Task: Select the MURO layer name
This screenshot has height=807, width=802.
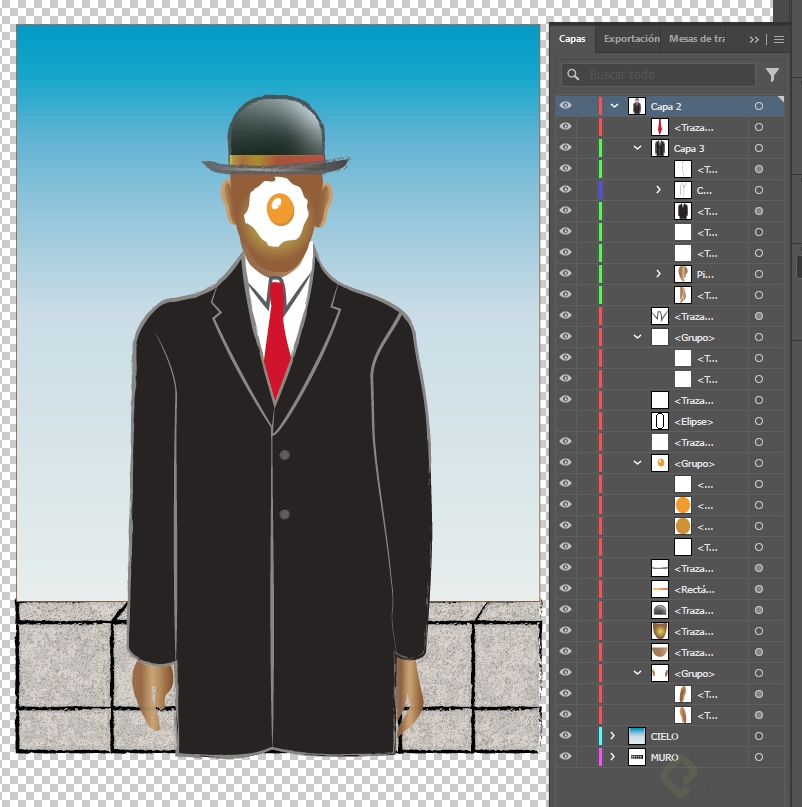Action: tap(664, 758)
